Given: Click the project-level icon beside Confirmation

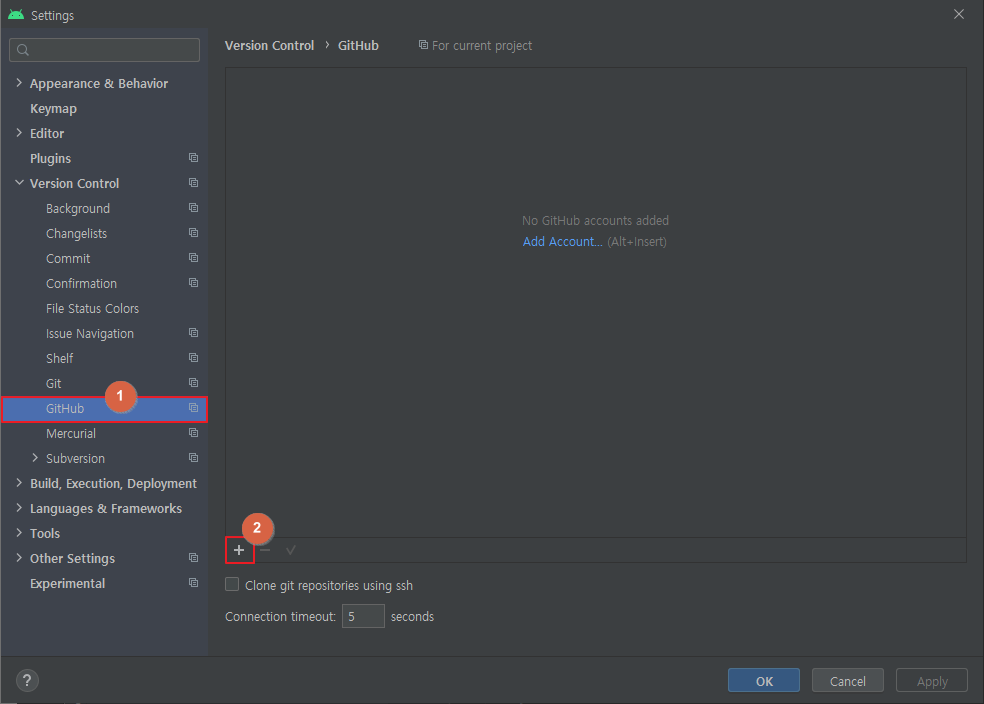Looking at the screenshot, I should point(193,283).
